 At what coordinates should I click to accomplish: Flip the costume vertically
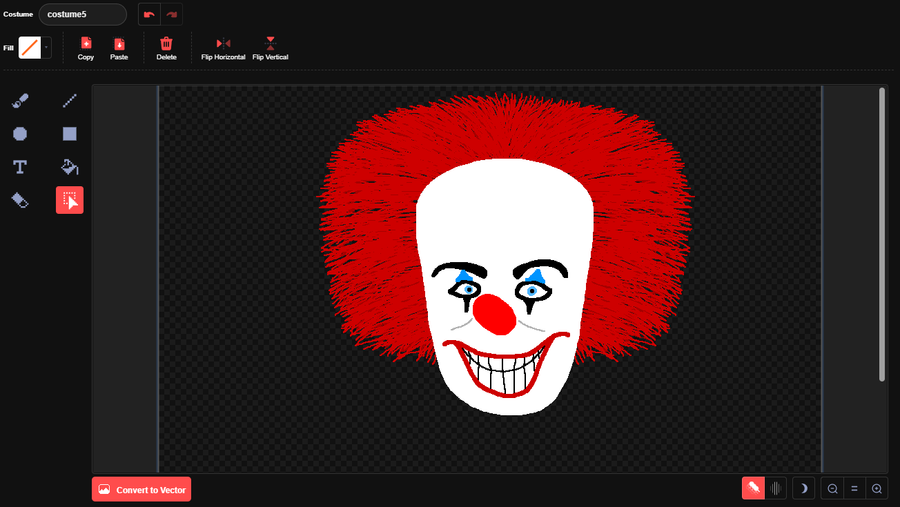coord(270,48)
